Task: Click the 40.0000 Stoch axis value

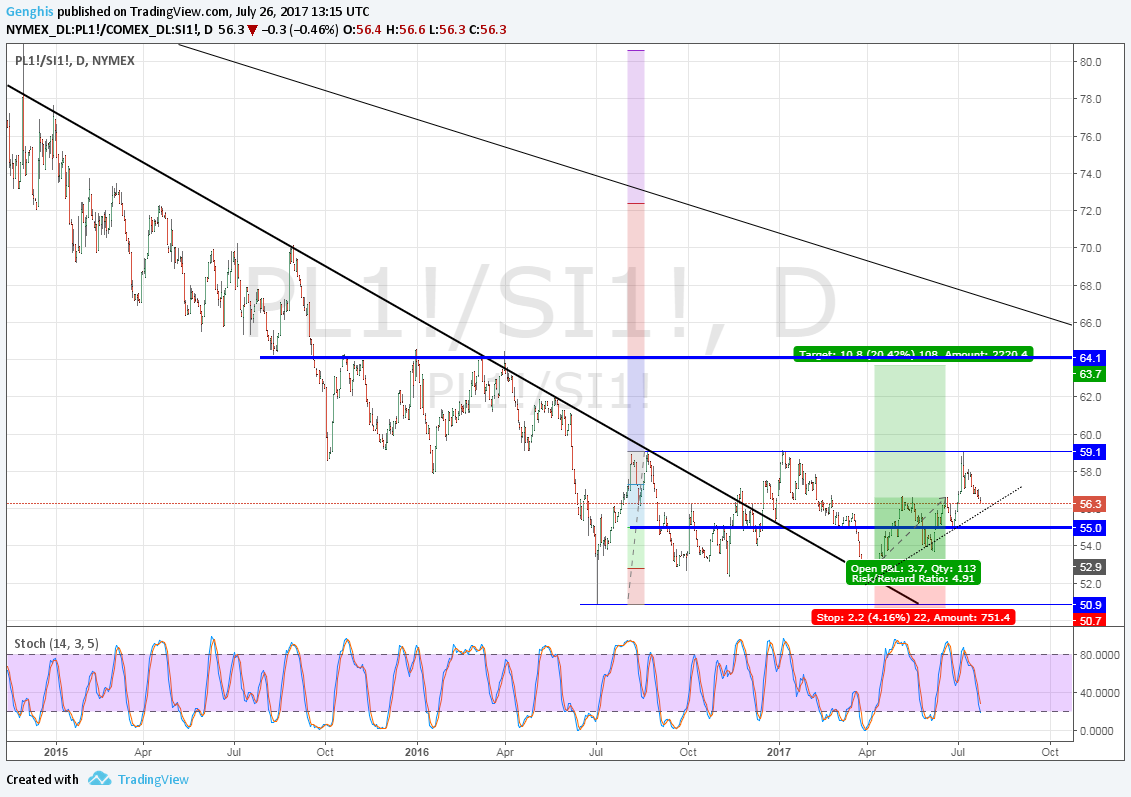Action: pos(1099,693)
